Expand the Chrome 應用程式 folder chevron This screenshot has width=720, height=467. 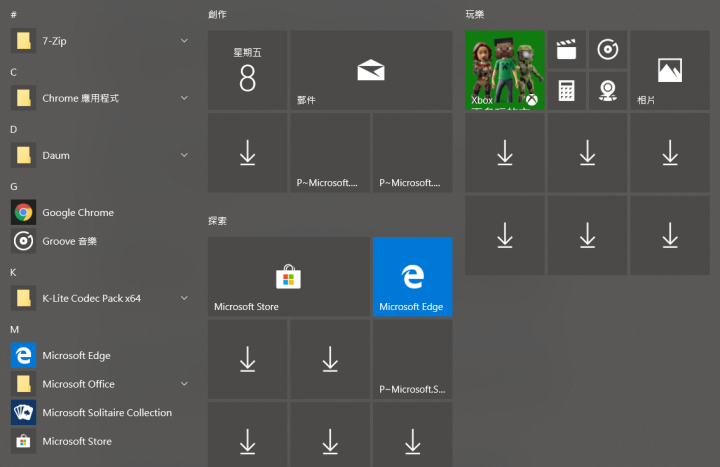coord(184,98)
